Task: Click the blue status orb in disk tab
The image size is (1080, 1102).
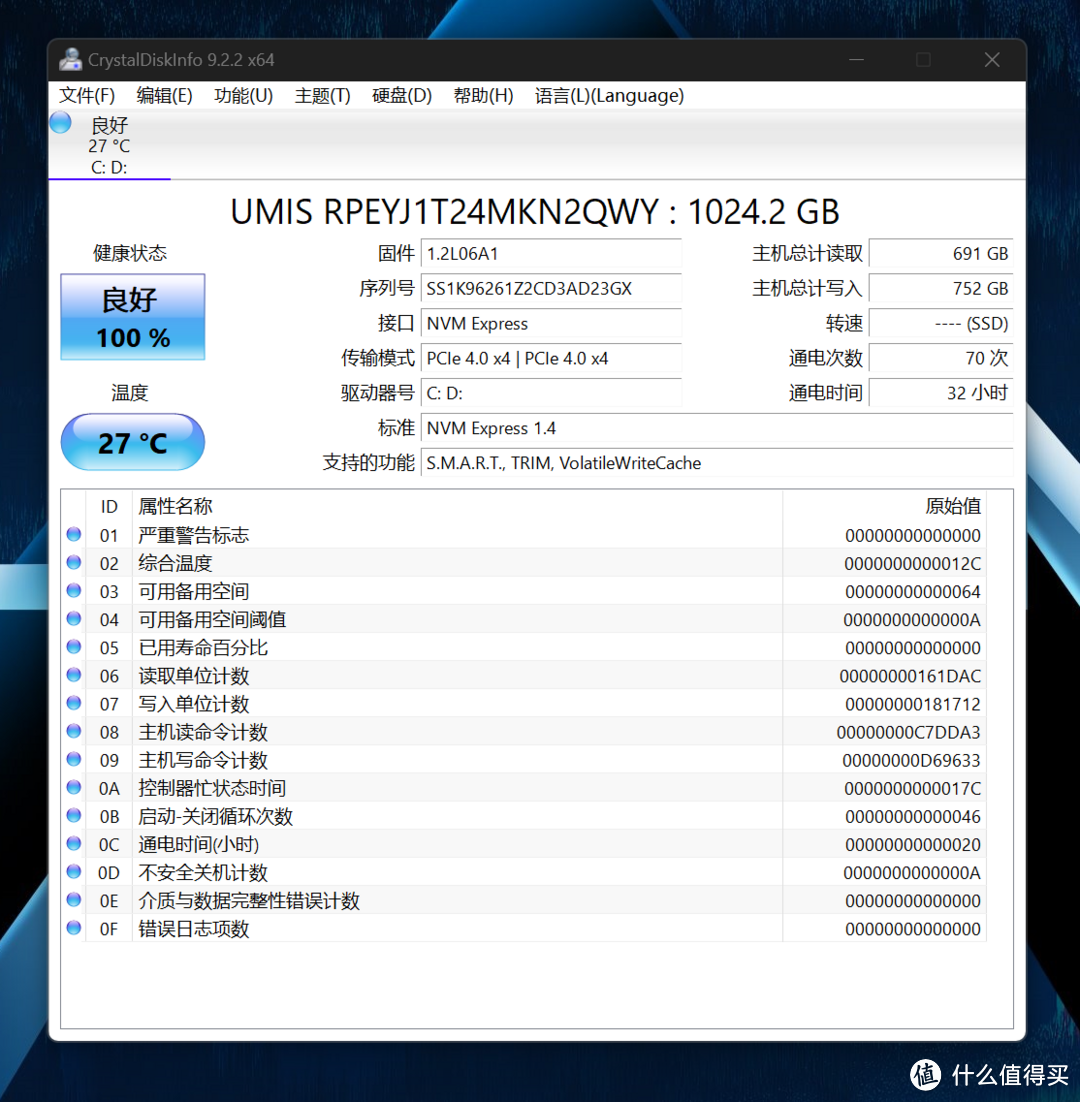Action: tap(60, 122)
